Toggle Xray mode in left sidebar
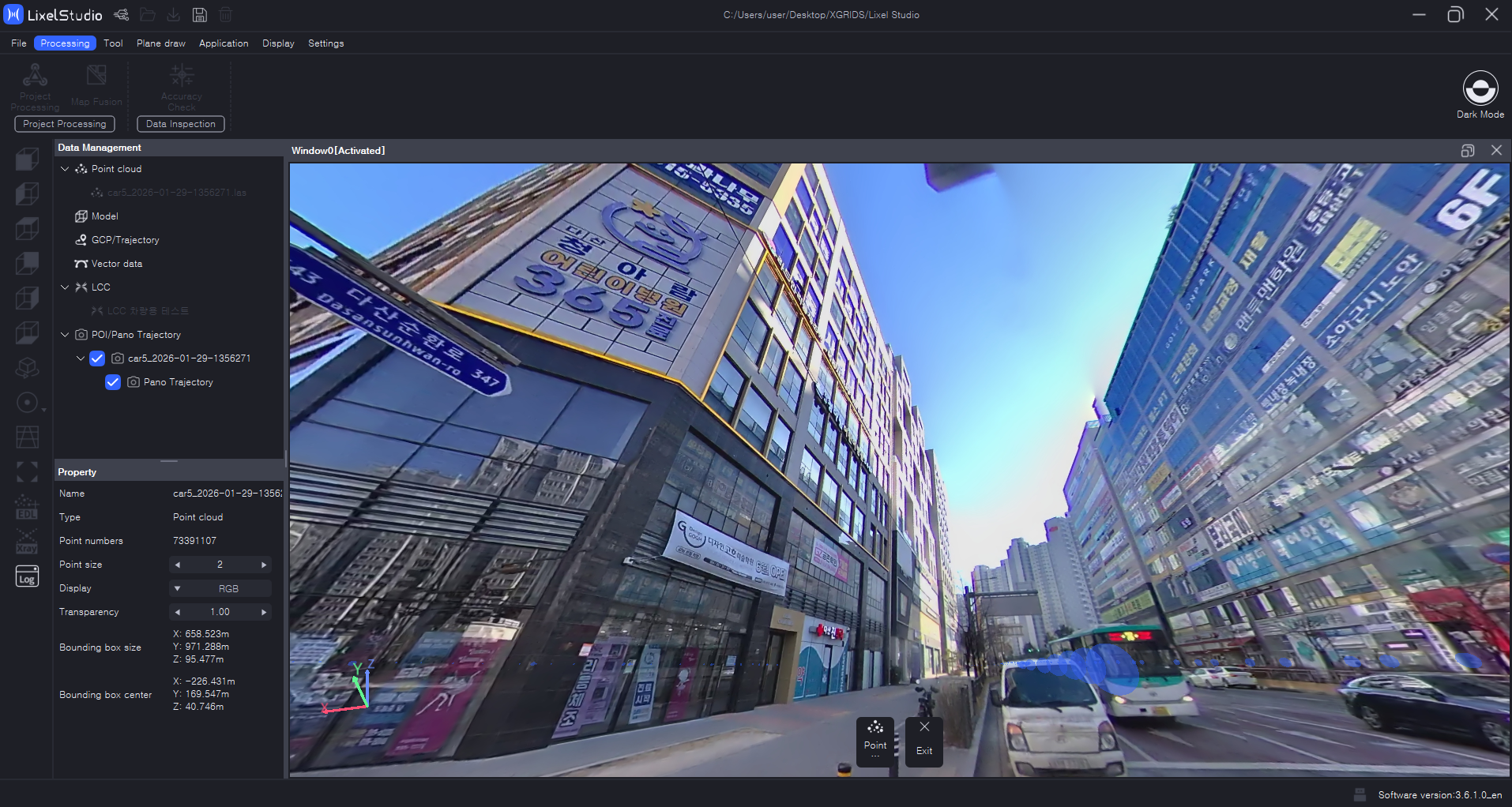The image size is (1512, 807). (28, 542)
